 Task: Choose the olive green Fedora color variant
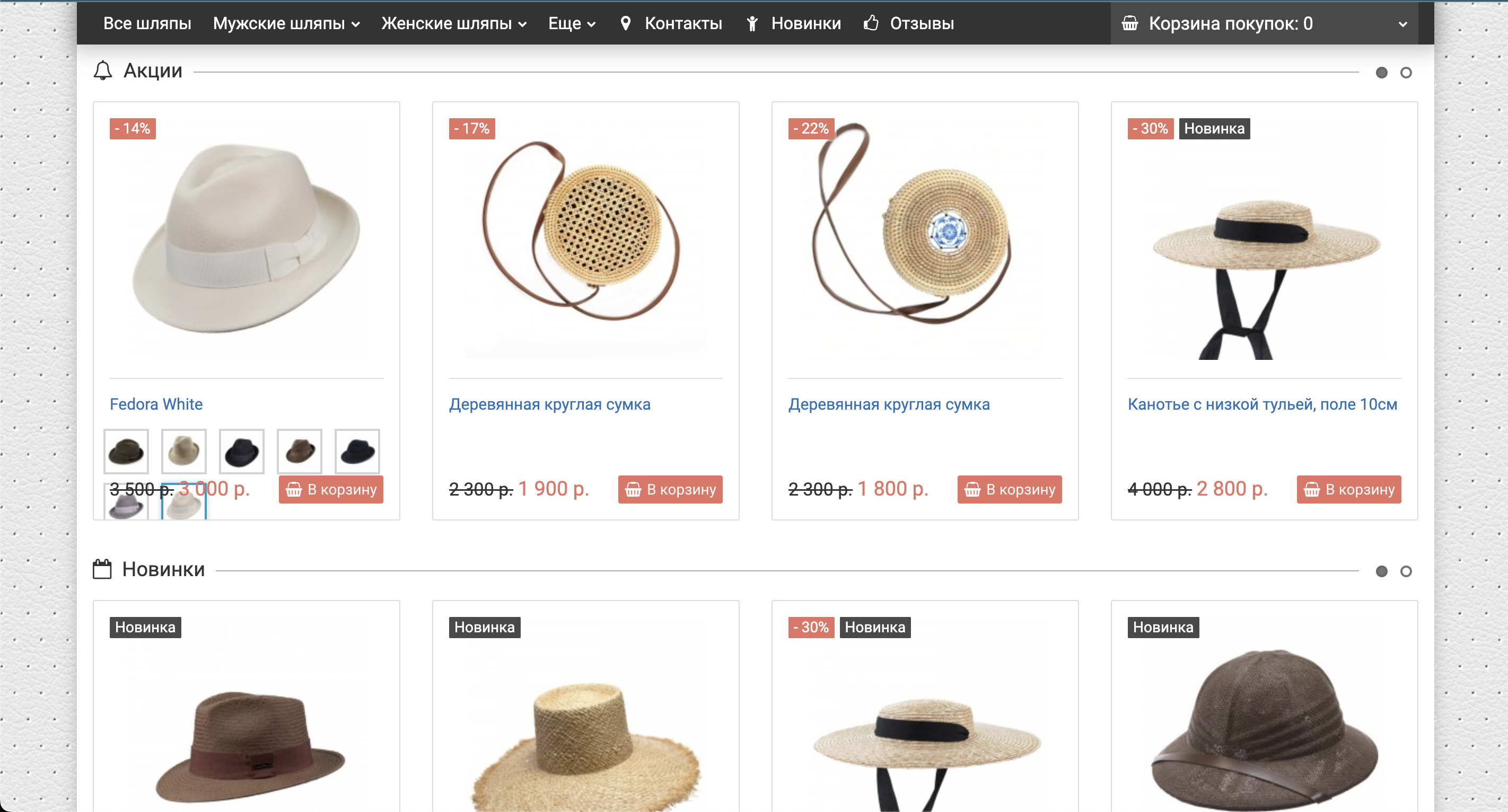126,451
